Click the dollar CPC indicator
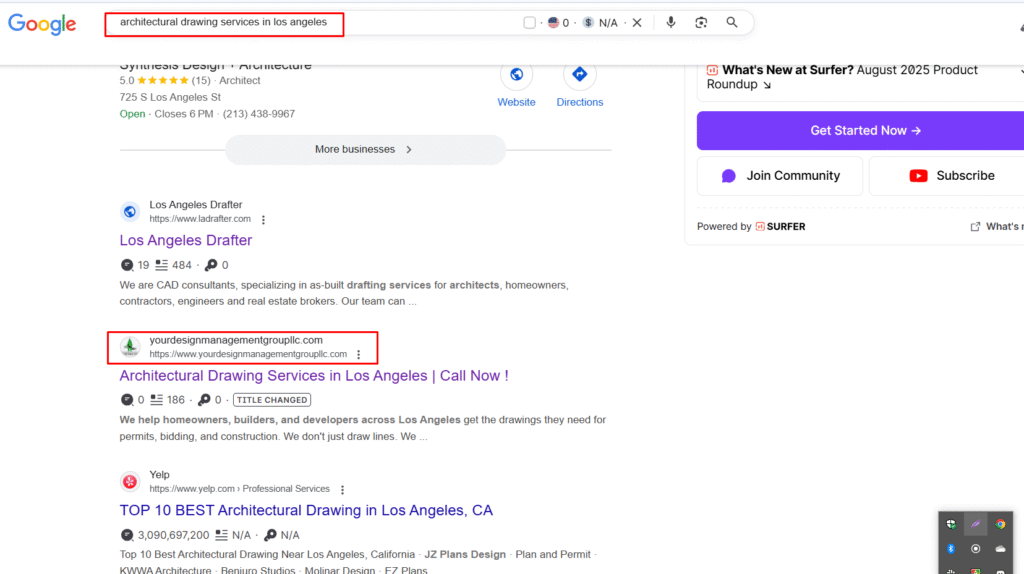Image resolution: width=1024 pixels, height=574 pixels. point(588,23)
